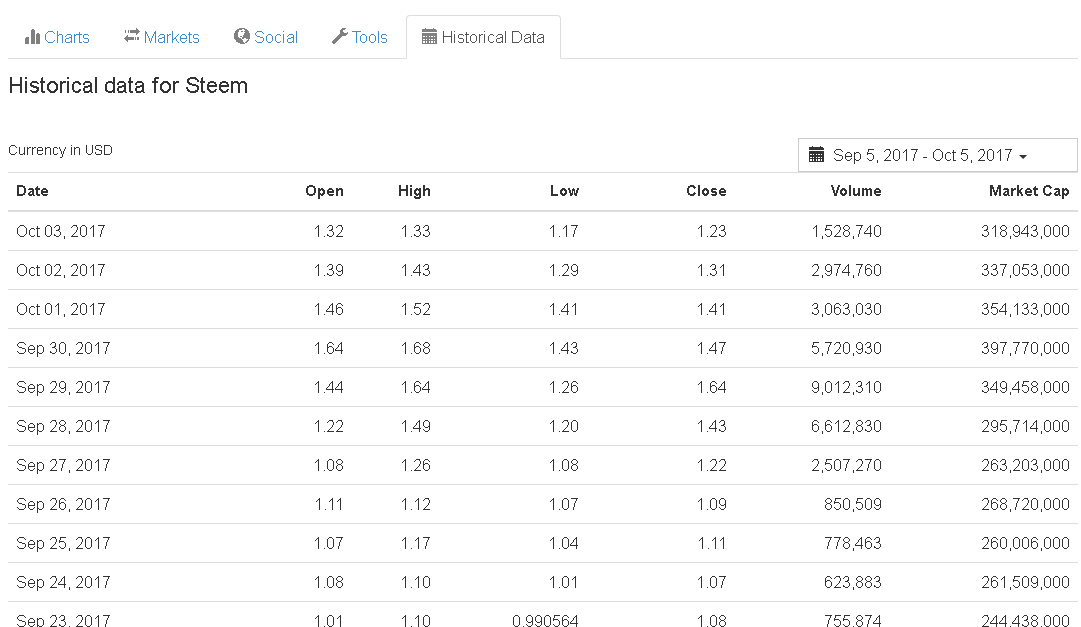The width and height of the screenshot is (1081, 627).
Task: Click Sep 30 high price 1.68
Action: [x=416, y=348]
